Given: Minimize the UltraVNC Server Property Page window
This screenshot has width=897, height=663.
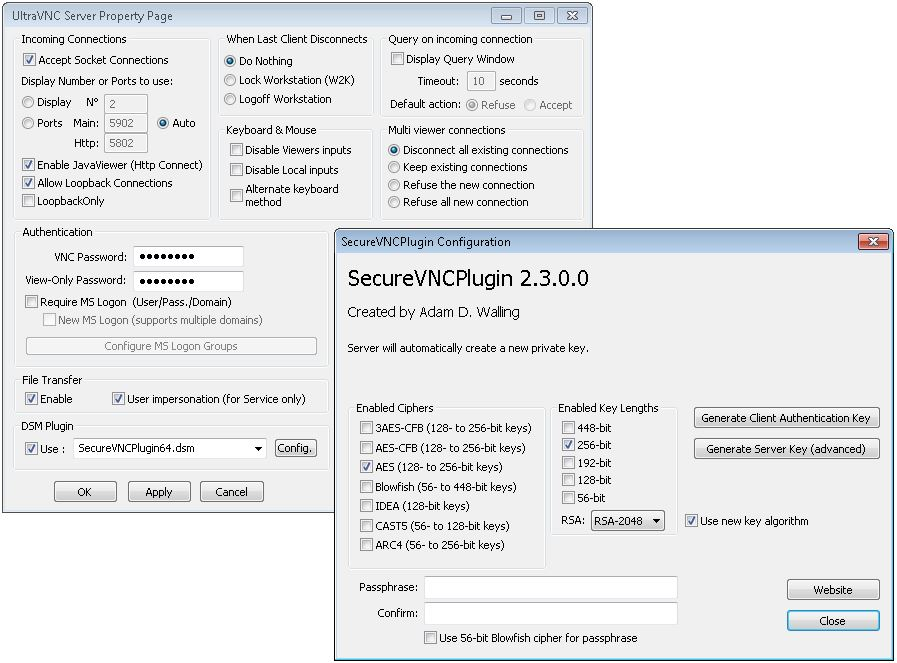Looking at the screenshot, I should (x=506, y=16).
